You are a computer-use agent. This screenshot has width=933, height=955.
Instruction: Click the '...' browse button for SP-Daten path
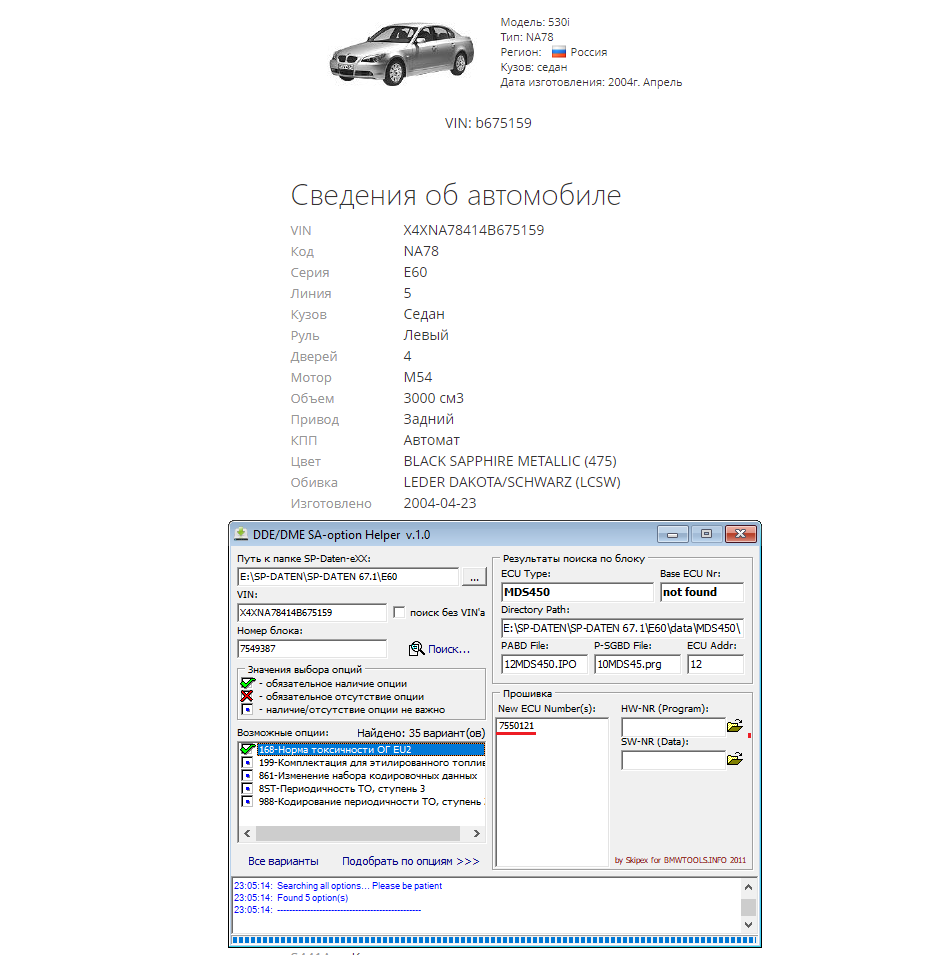click(474, 577)
